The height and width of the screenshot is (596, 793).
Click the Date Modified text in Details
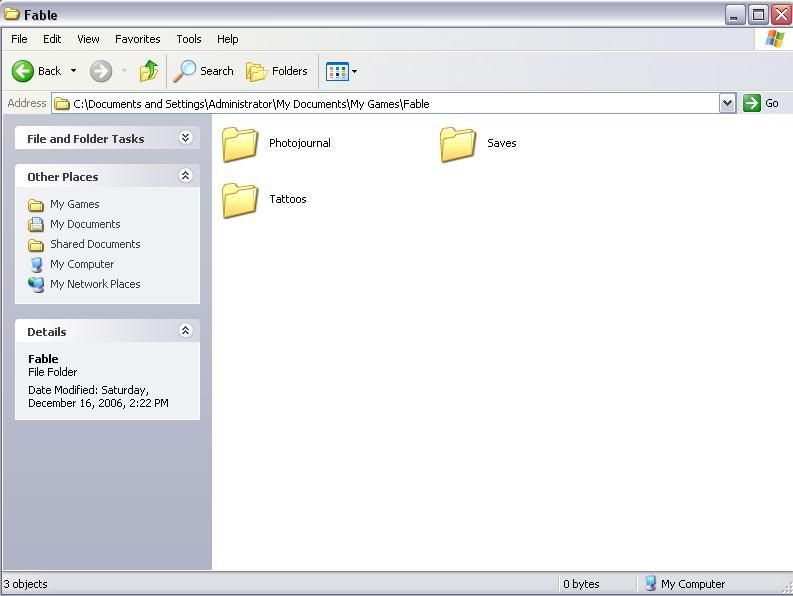pyautogui.click(x=98, y=397)
